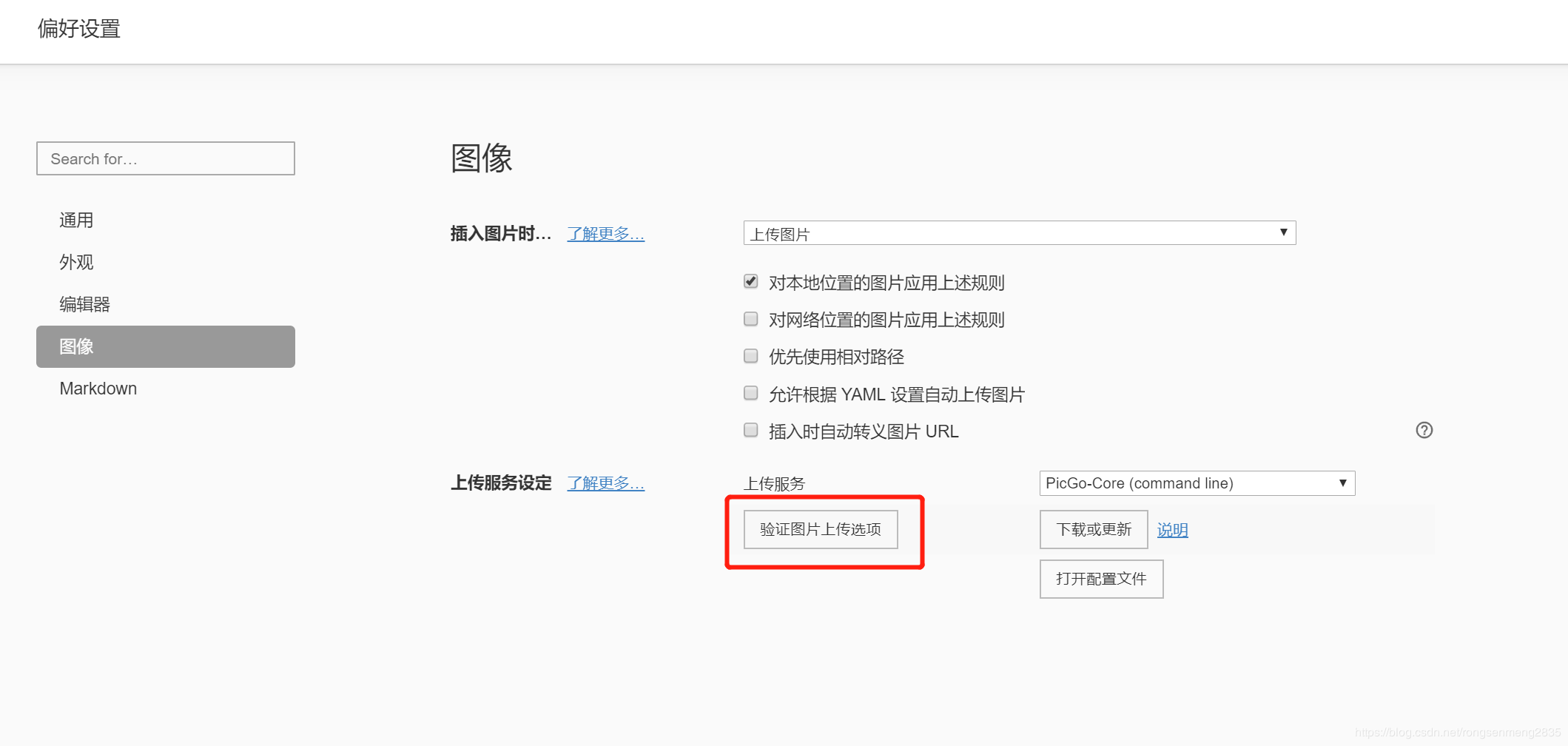1568x746 pixels.
Task: Enable 对网络位置的图片应用上述规则
Action: [x=750, y=318]
